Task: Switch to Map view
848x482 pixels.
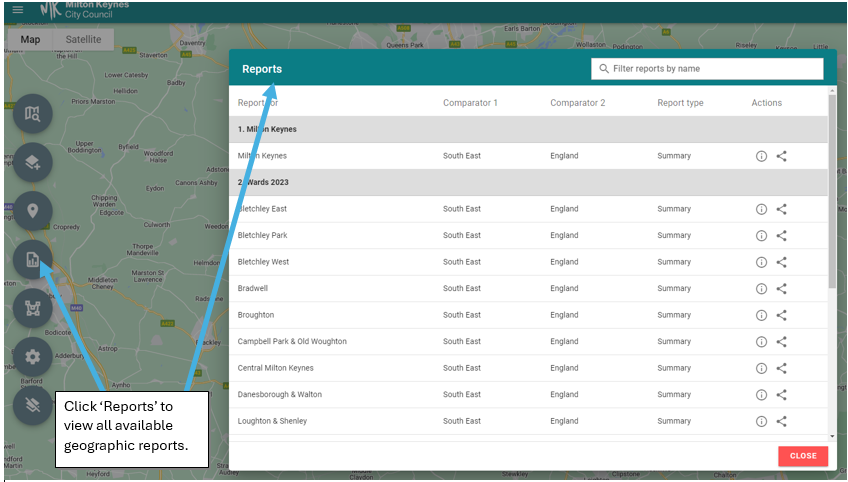Action: tap(31, 40)
